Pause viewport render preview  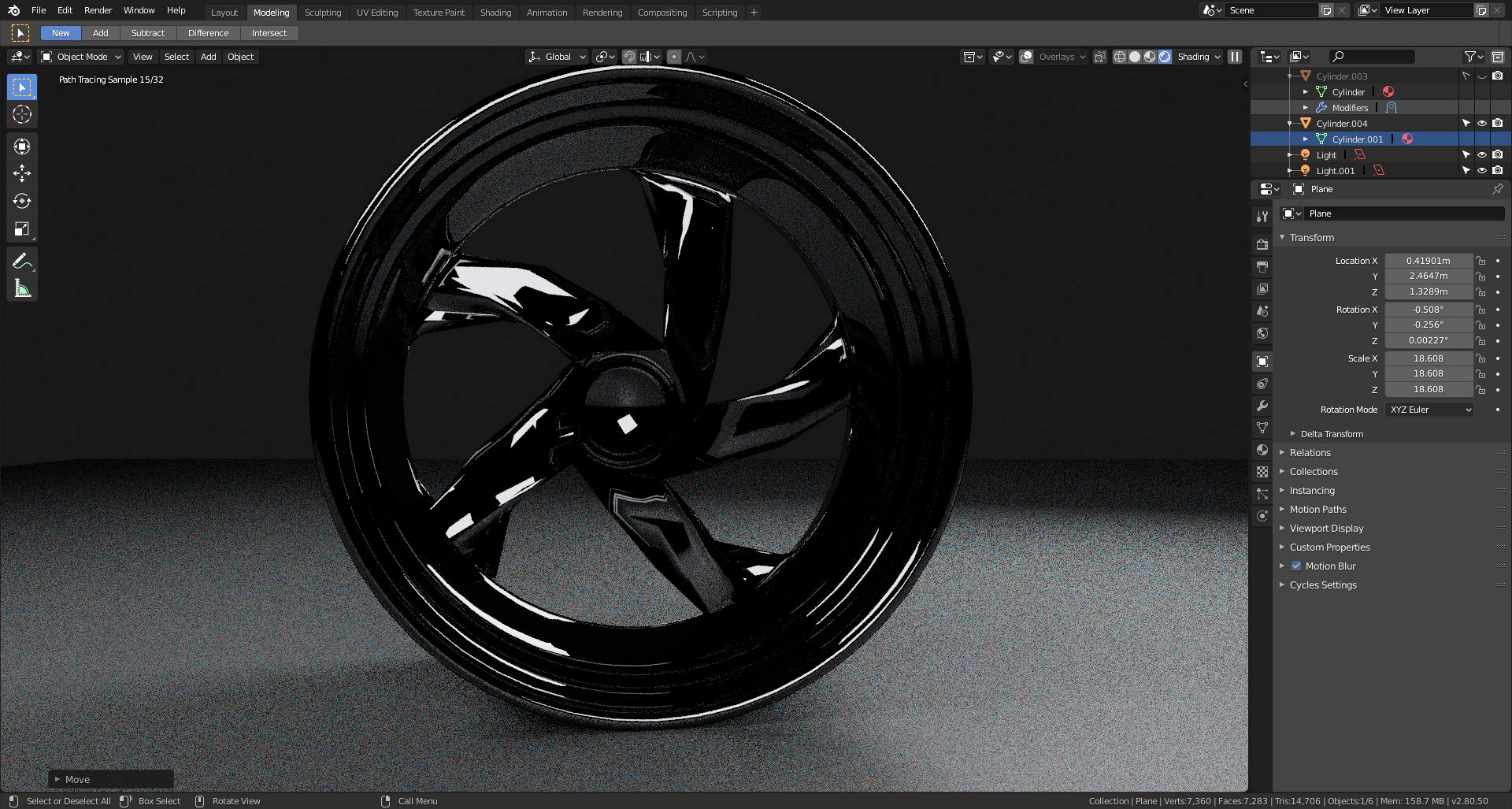[x=1235, y=57]
